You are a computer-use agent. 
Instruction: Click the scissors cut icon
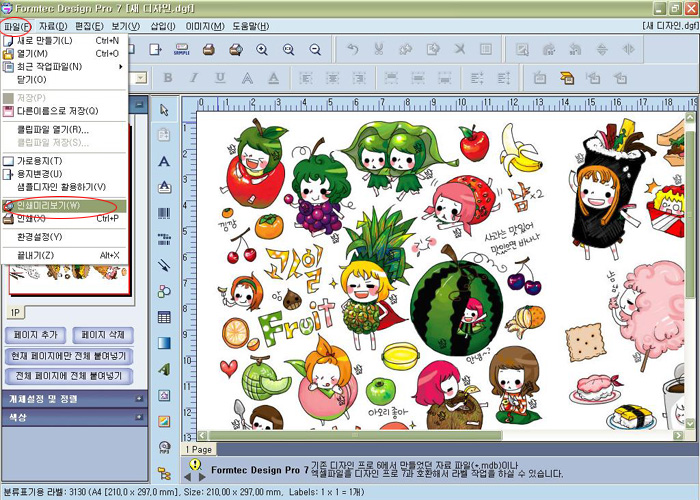379,49
